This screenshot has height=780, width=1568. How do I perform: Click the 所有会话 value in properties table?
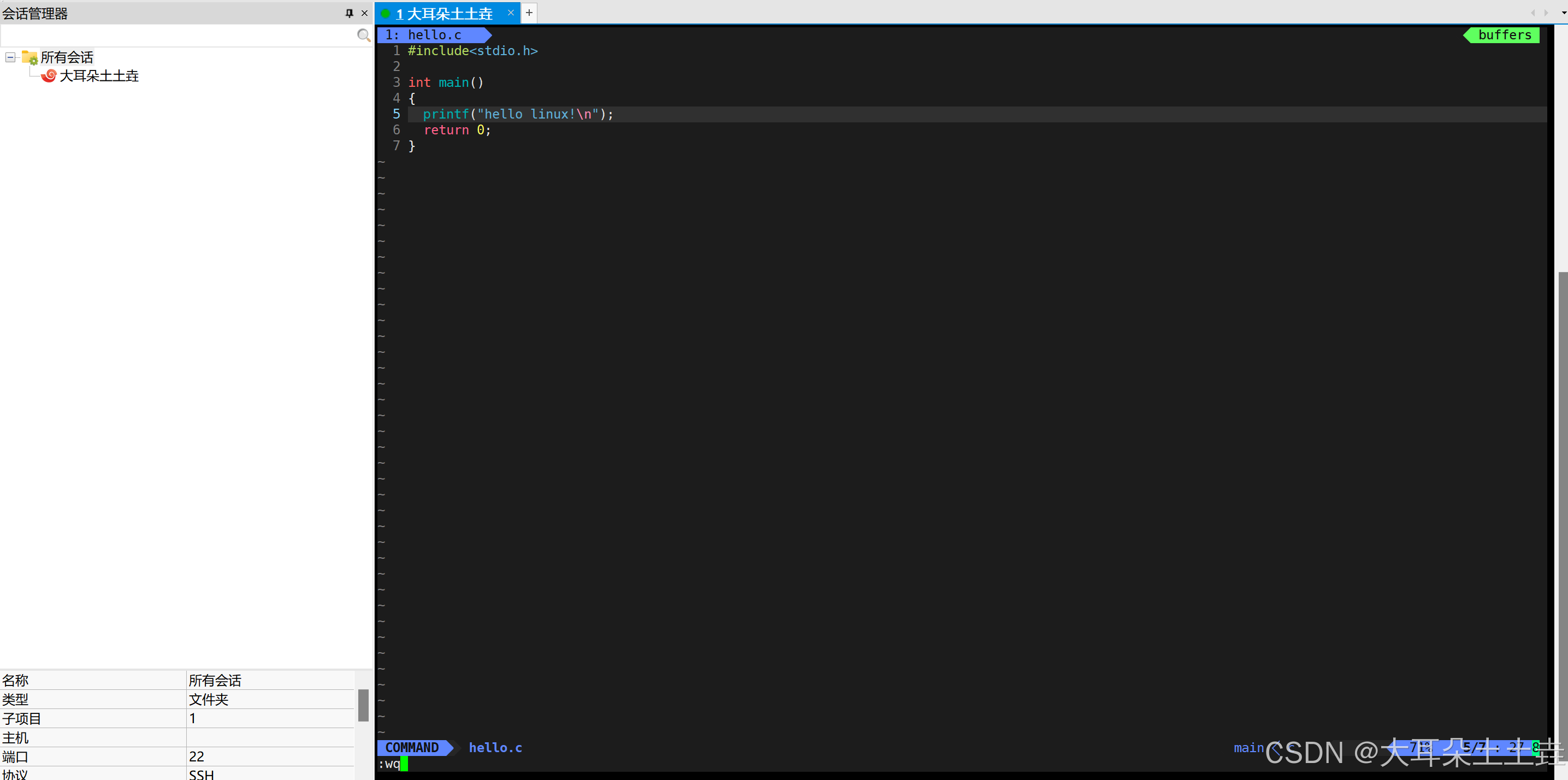[x=215, y=680]
